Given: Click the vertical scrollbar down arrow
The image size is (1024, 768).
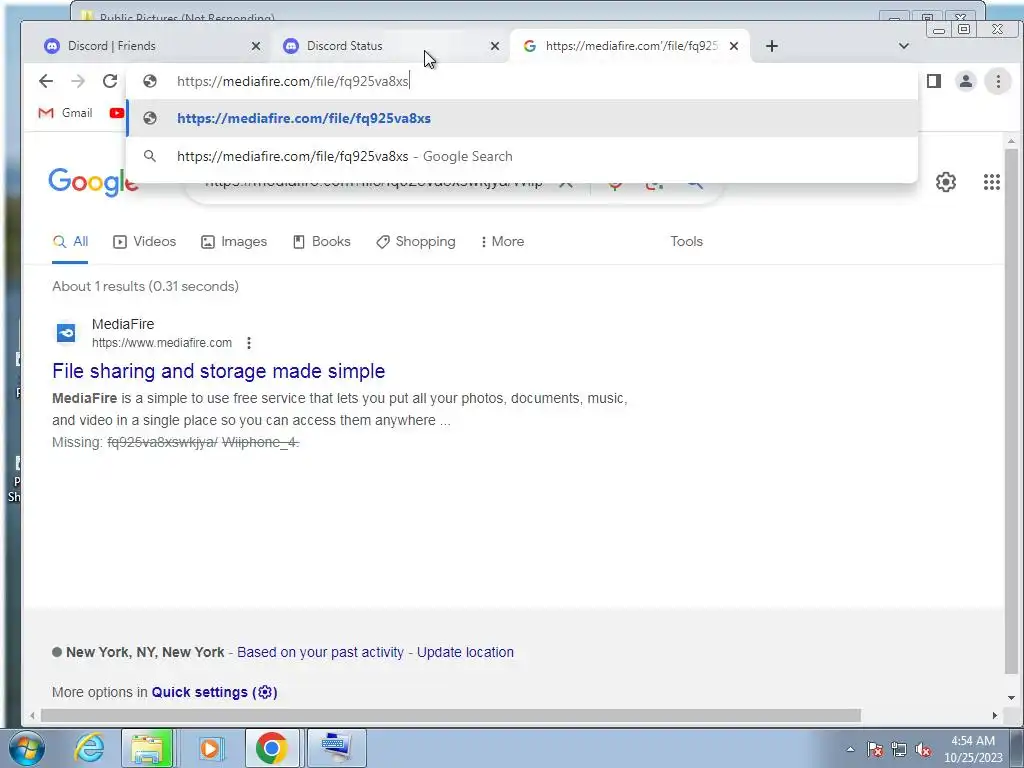Looking at the screenshot, I should [1011, 698].
